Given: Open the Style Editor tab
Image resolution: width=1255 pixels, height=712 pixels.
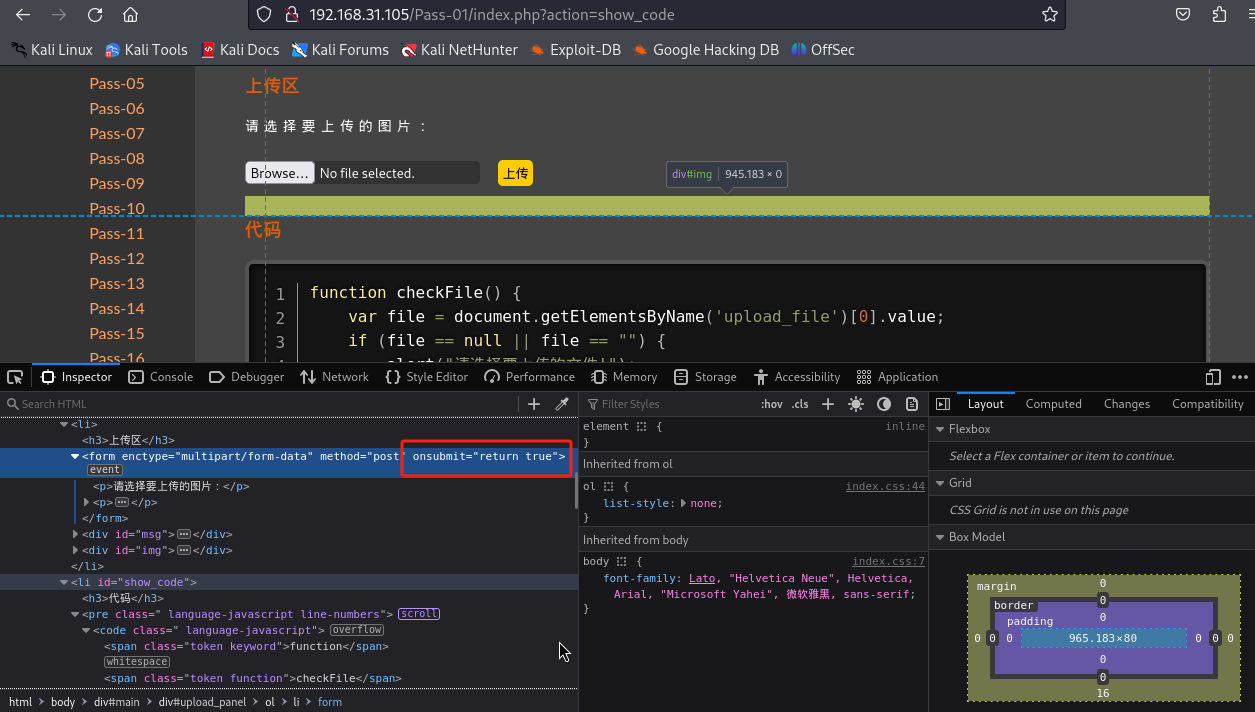Looking at the screenshot, I should (426, 377).
